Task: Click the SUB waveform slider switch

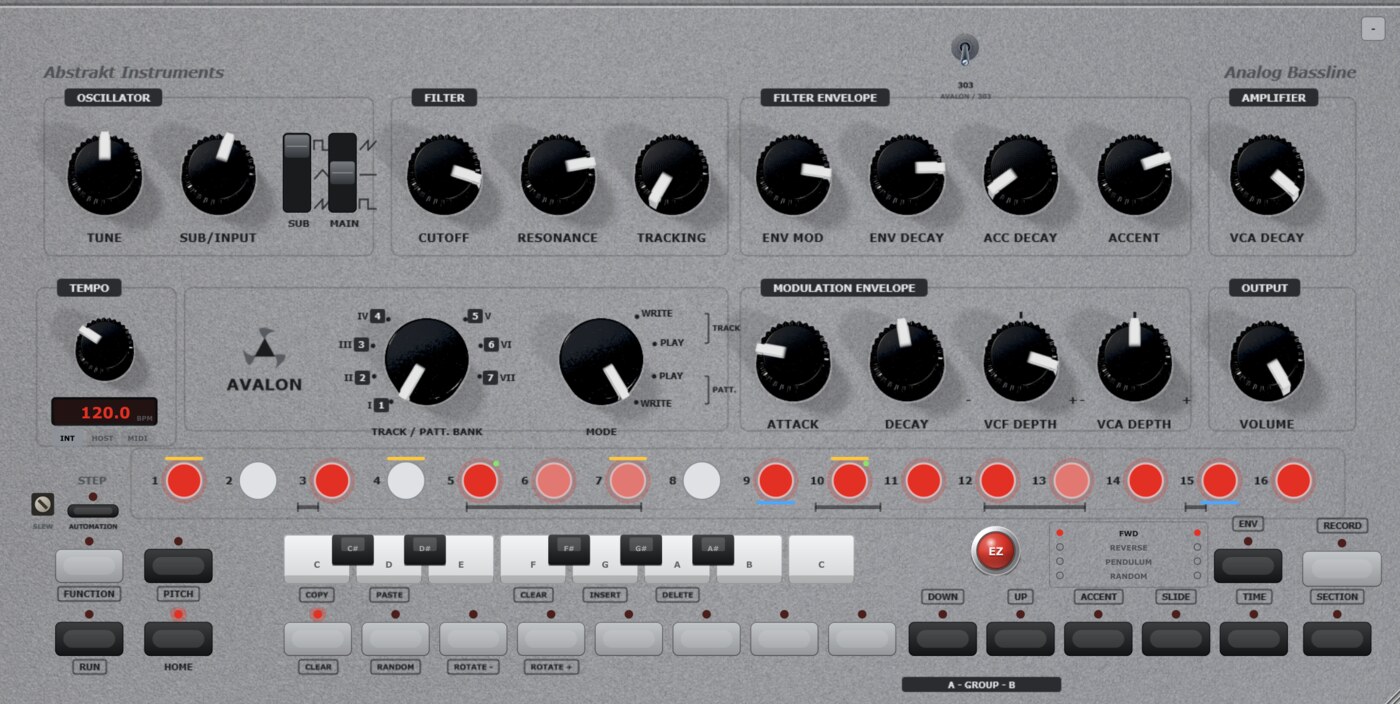Action: coord(297,172)
